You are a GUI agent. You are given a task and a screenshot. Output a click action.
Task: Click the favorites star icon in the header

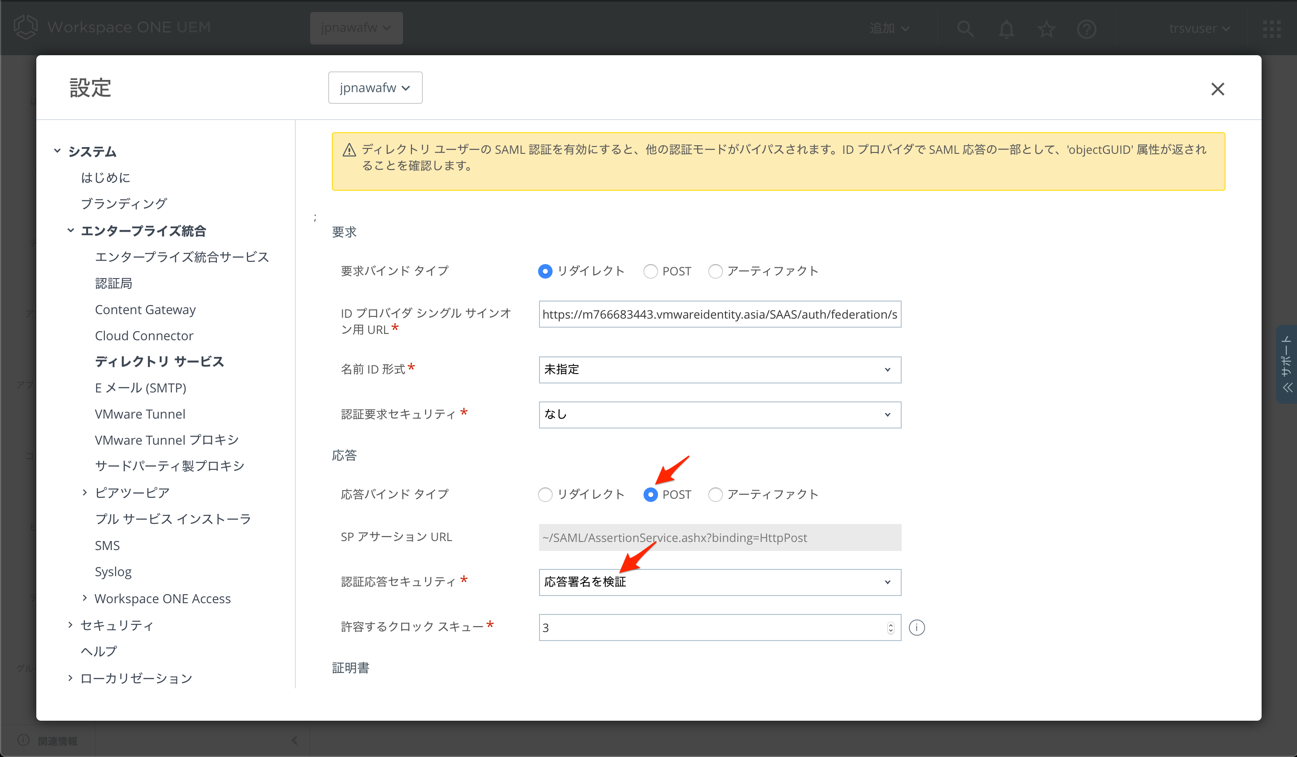point(1046,29)
